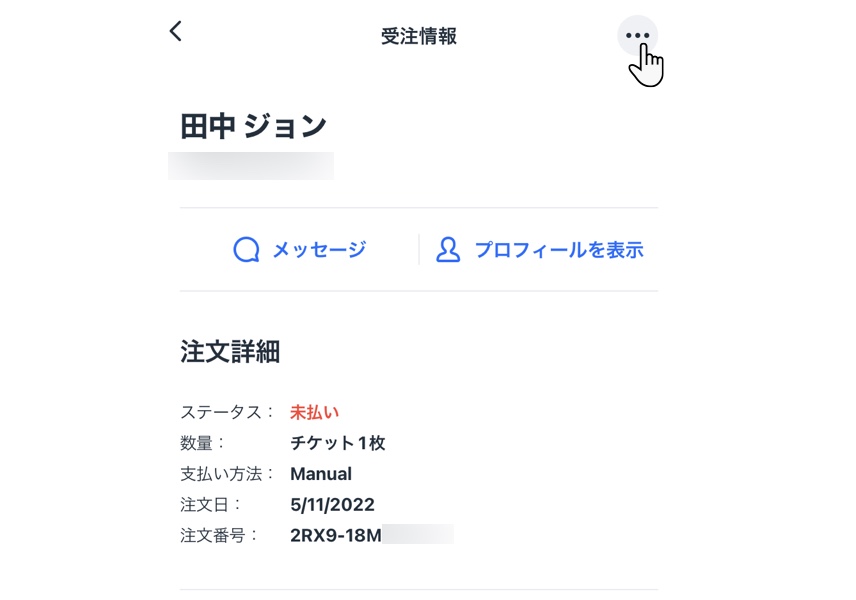This screenshot has height=600, width=856.
Task: Tap the speech bubble message icon
Action: pyautogui.click(x=246, y=250)
